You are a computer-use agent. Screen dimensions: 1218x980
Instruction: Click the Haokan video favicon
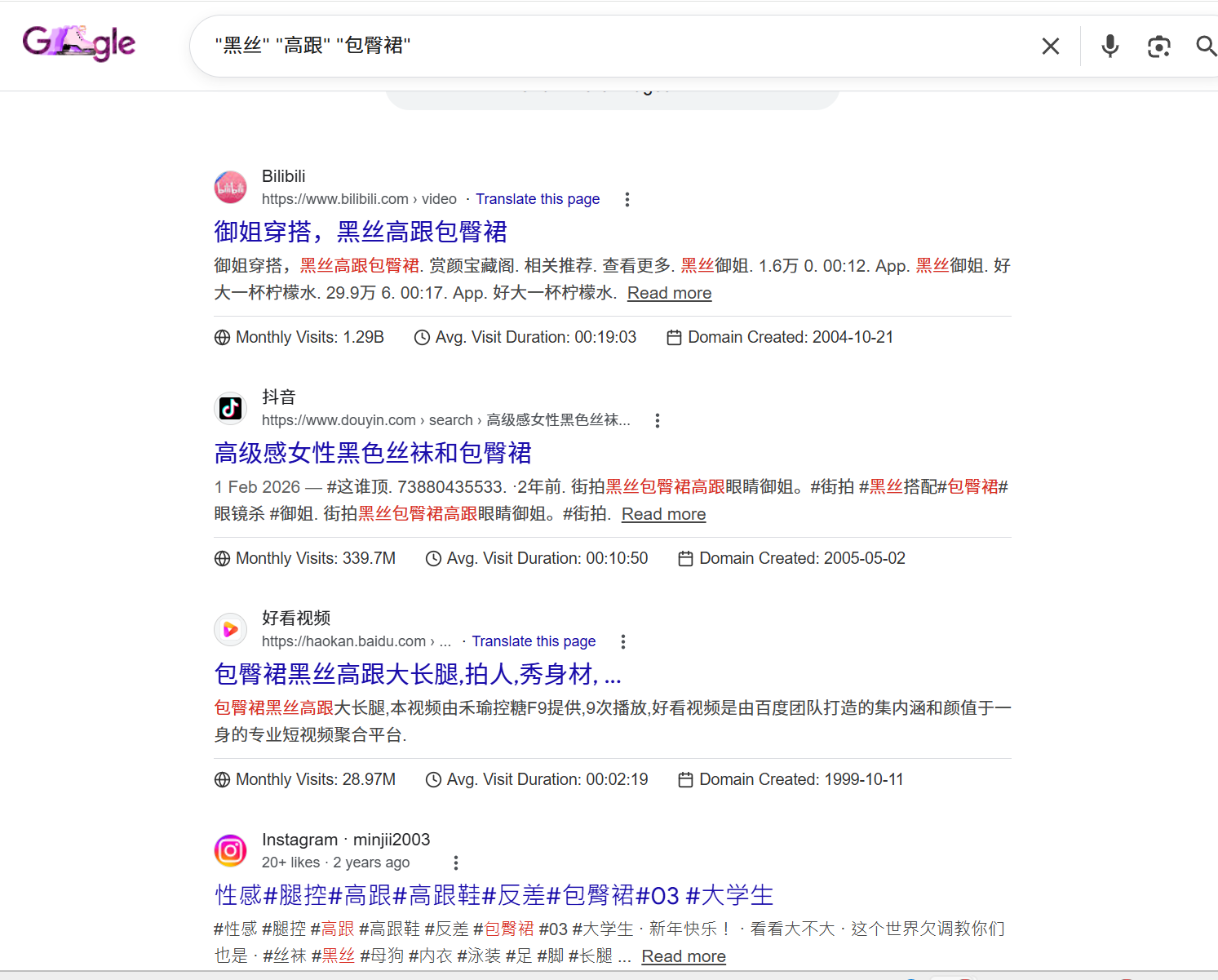point(230,629)
